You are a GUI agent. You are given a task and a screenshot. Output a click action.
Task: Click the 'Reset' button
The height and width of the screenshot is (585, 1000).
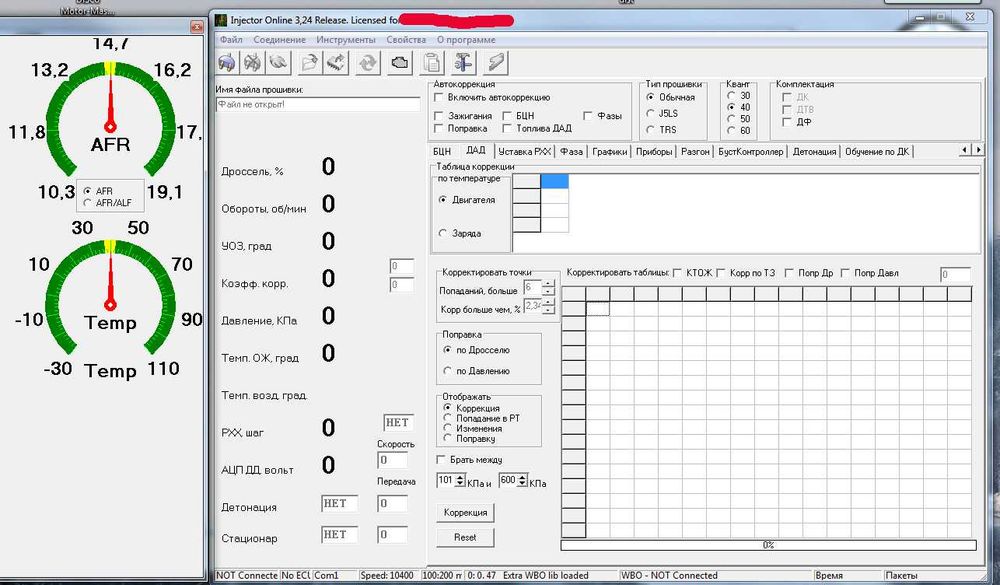click(465, 537)
